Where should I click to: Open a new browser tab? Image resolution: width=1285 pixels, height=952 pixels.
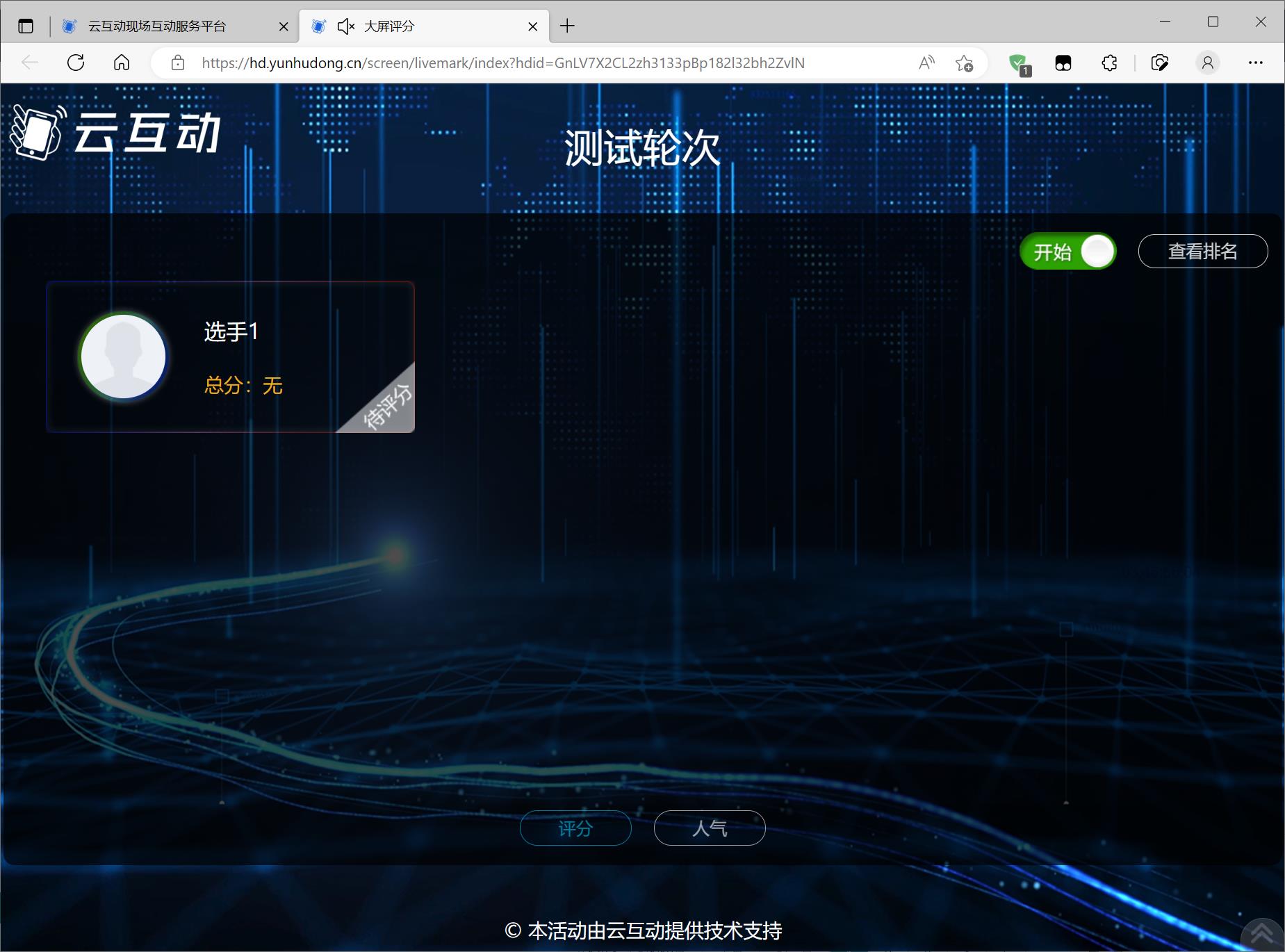click(567, 26)
